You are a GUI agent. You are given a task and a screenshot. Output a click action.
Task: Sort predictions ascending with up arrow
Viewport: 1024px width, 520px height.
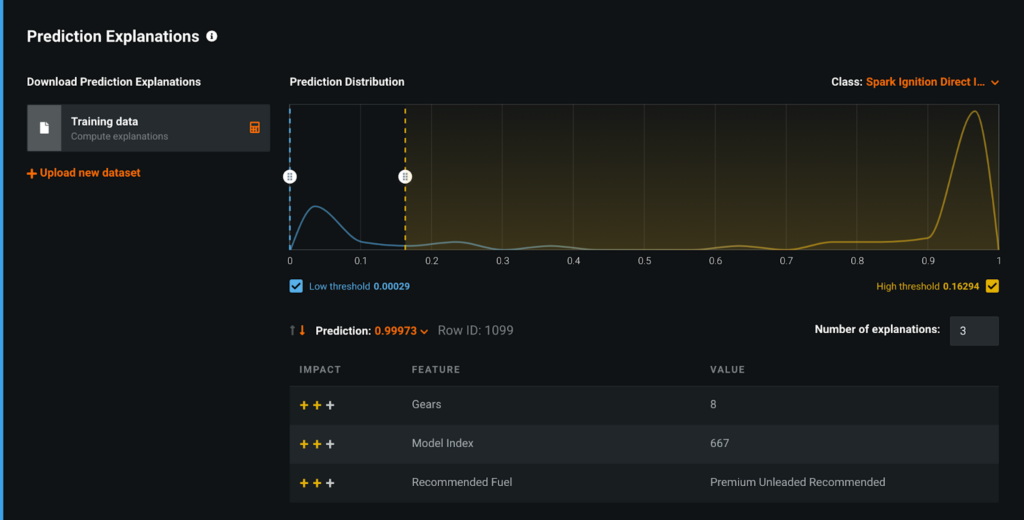point(293,331)
